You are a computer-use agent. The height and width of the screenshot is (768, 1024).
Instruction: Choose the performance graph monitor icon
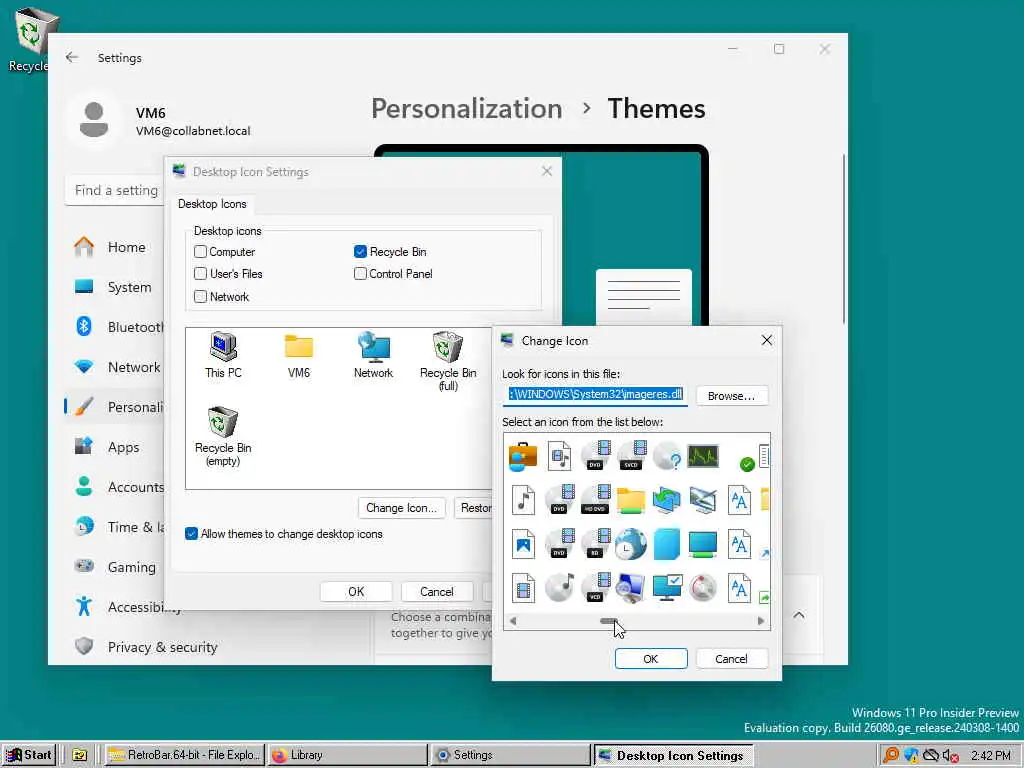(x=703, y=455)
